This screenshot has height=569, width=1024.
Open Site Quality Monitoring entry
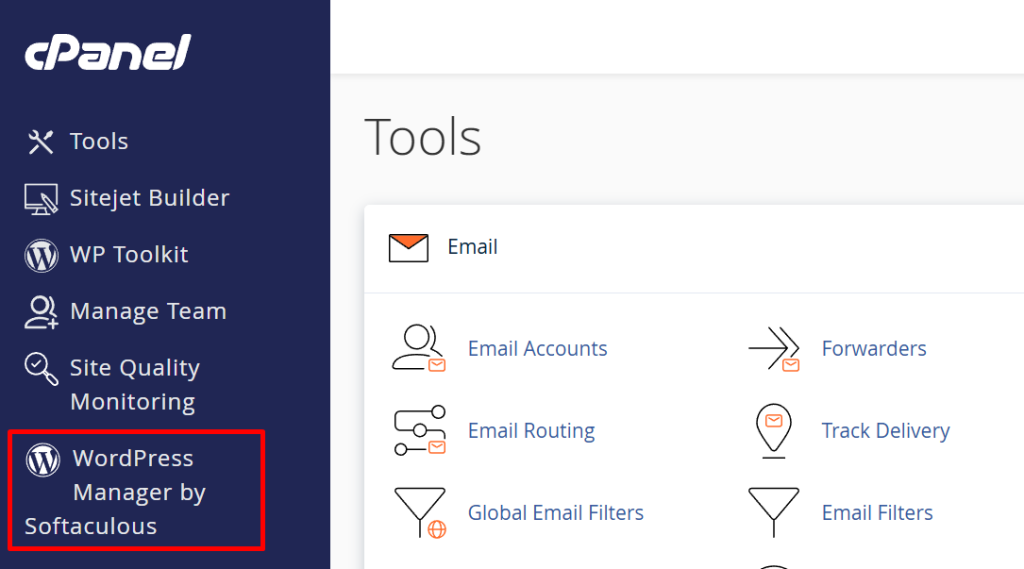point(135,385)
